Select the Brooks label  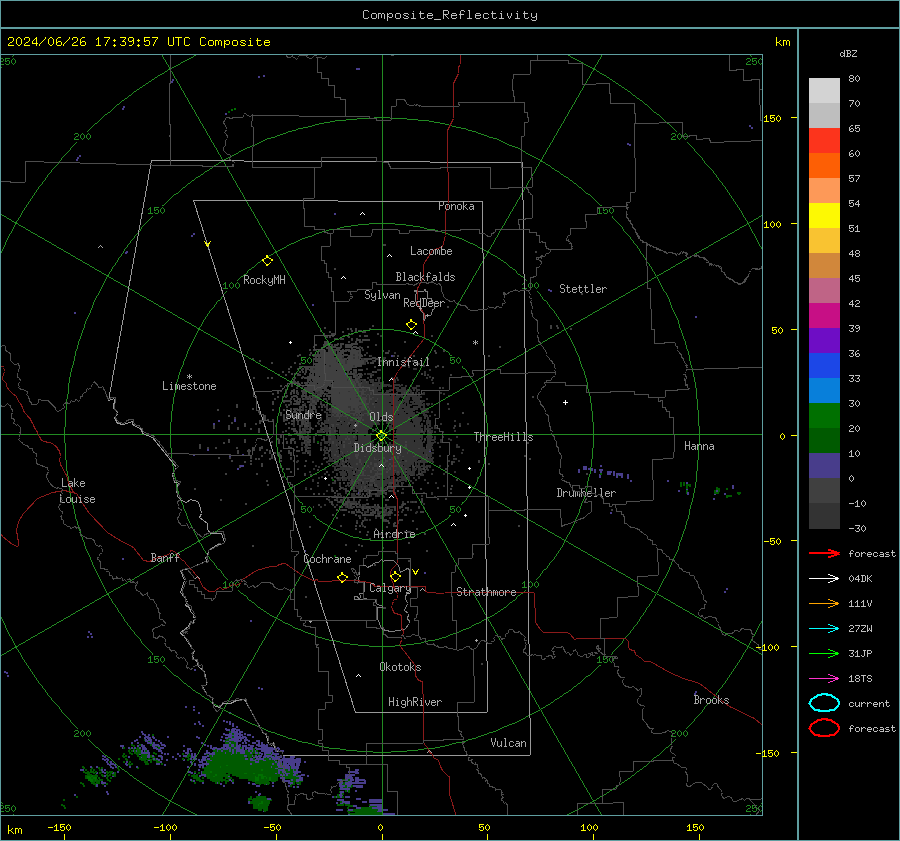[711, 700]
